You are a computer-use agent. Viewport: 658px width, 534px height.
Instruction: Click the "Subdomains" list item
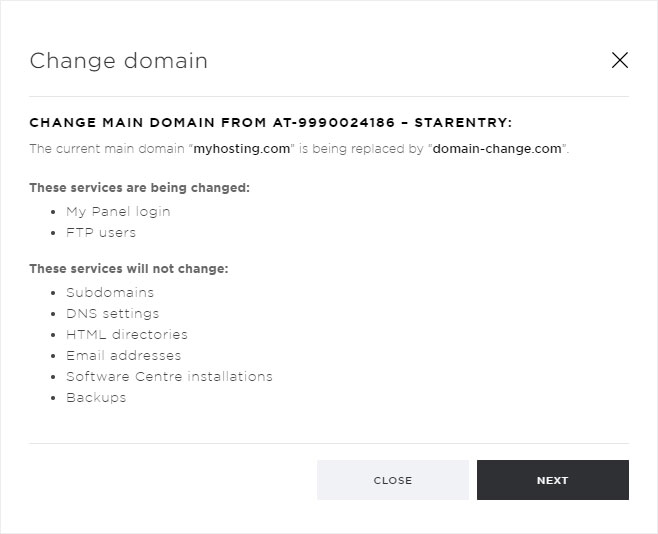[x=110, y=292]
